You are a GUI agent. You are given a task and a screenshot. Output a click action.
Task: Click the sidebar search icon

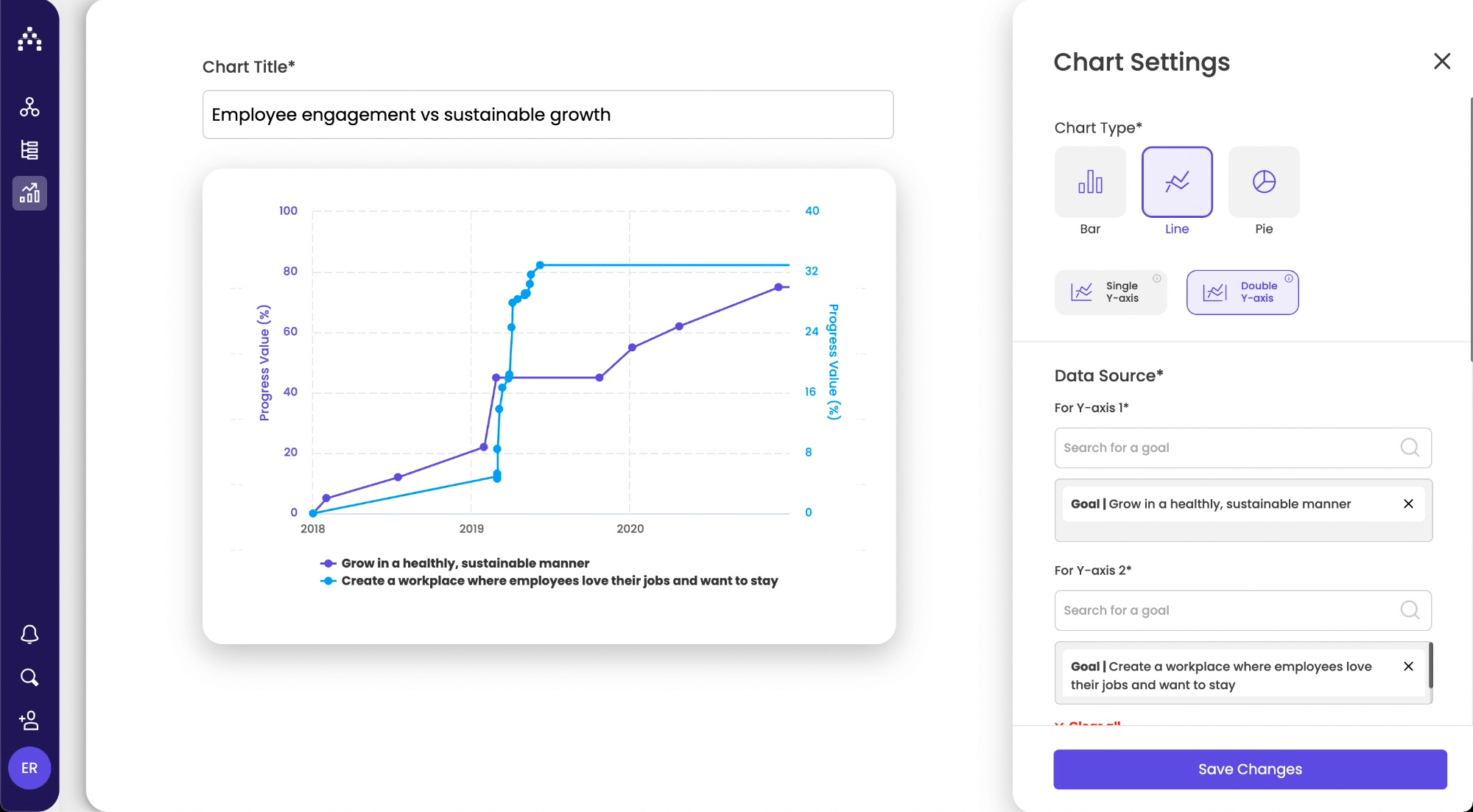(x=29, y=677)
